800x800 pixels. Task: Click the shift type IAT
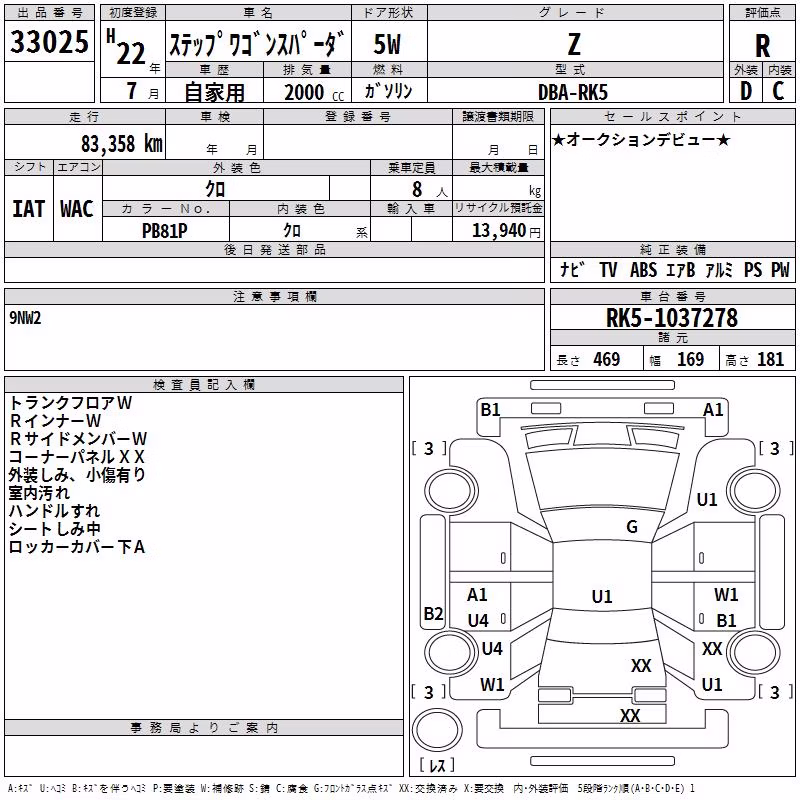click(x=28, y=209)
